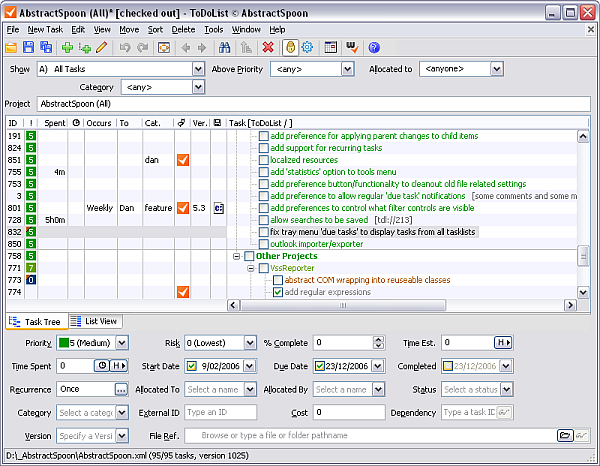Click the 'Cat.' column header

click(158, 123)
